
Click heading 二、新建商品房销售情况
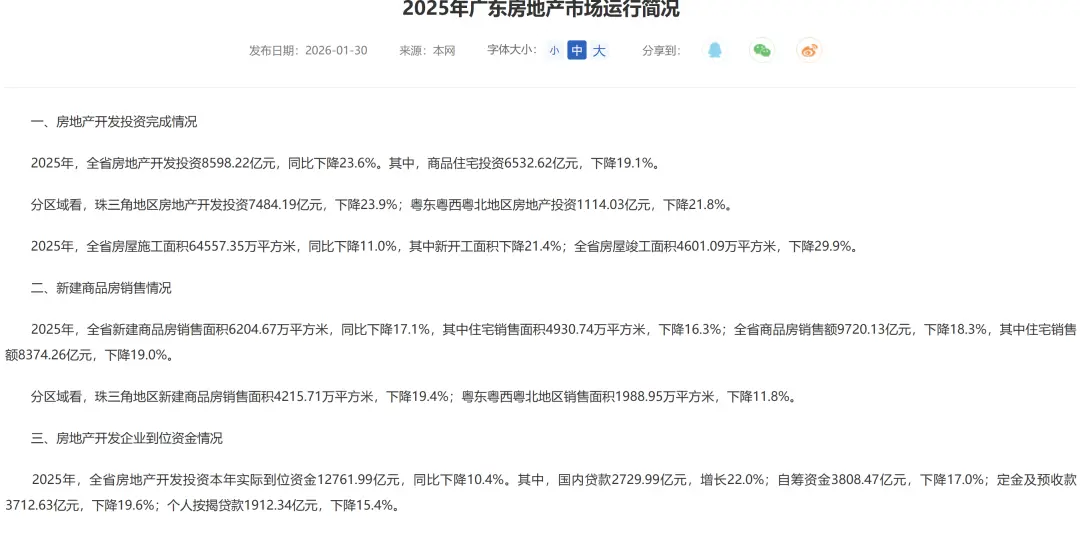coord(101,288)
